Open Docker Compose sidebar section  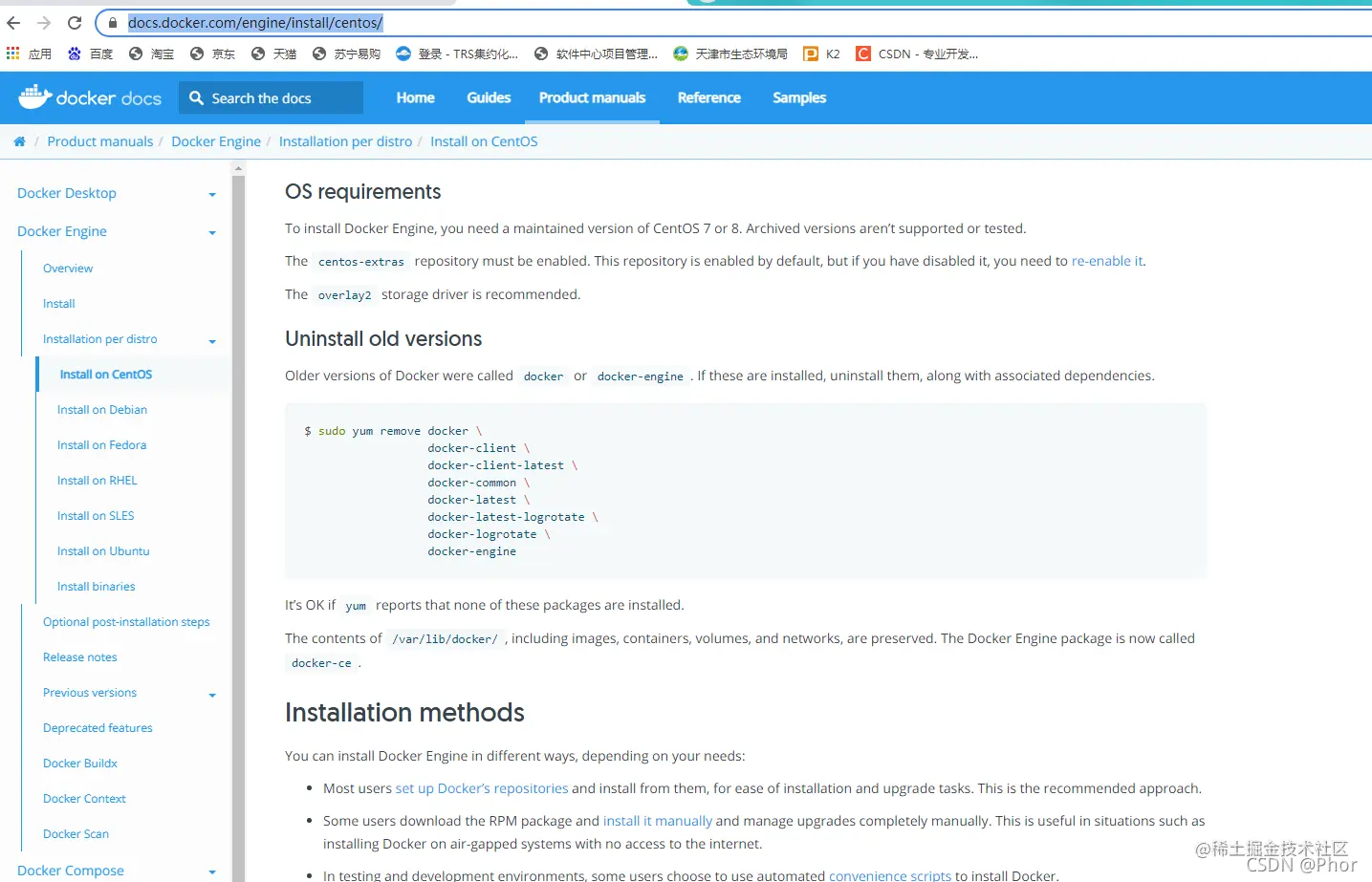pyautogui.click(x=71, y=871)
